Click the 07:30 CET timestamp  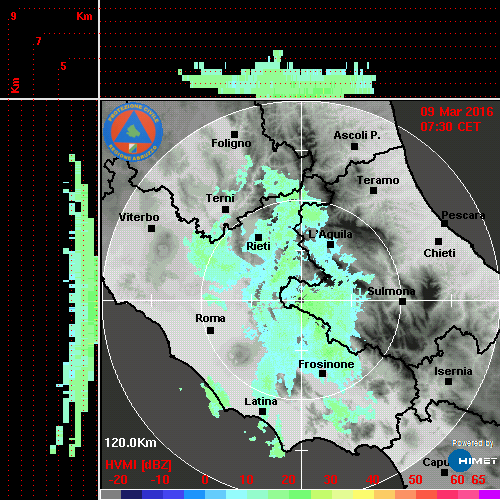pyautogui.click(x=450, y=127)
